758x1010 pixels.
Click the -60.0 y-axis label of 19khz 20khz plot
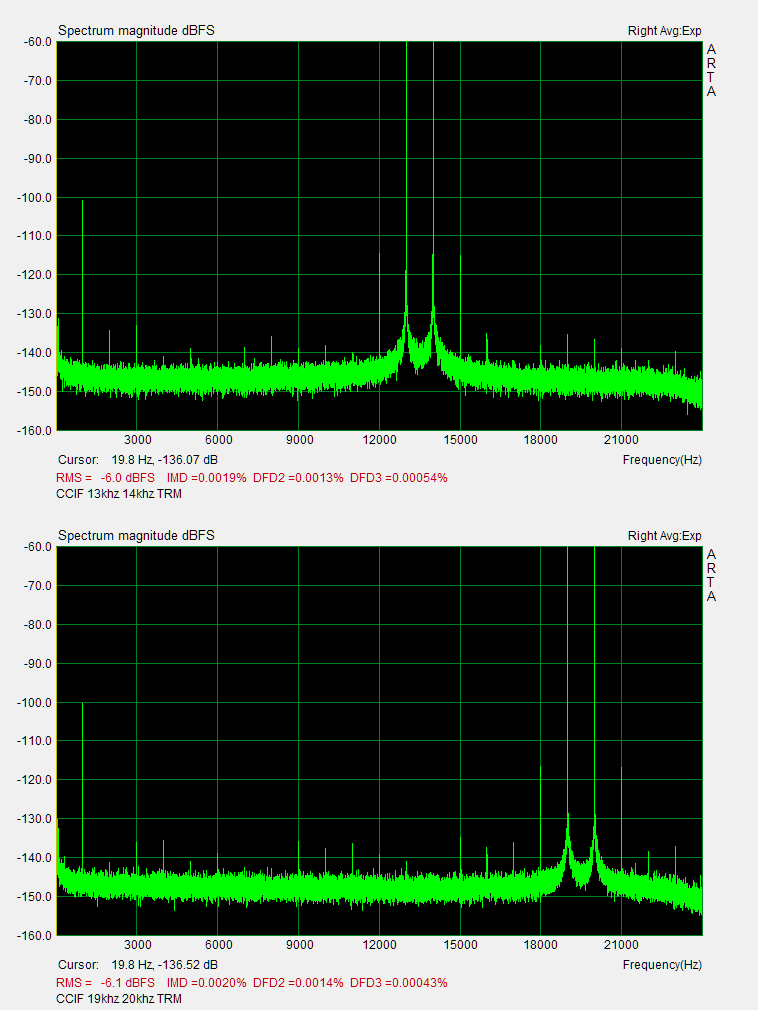pos(37,547)
